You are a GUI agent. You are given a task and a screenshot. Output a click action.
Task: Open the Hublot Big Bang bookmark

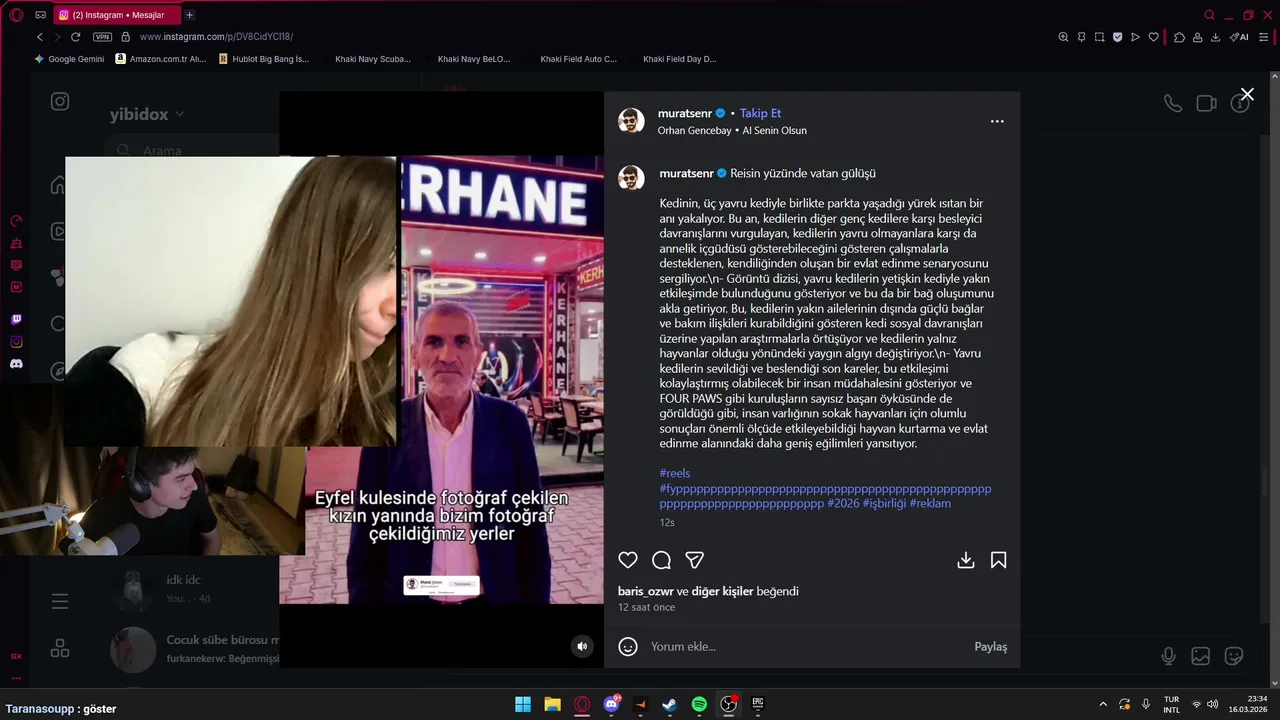tap(264, 59)
